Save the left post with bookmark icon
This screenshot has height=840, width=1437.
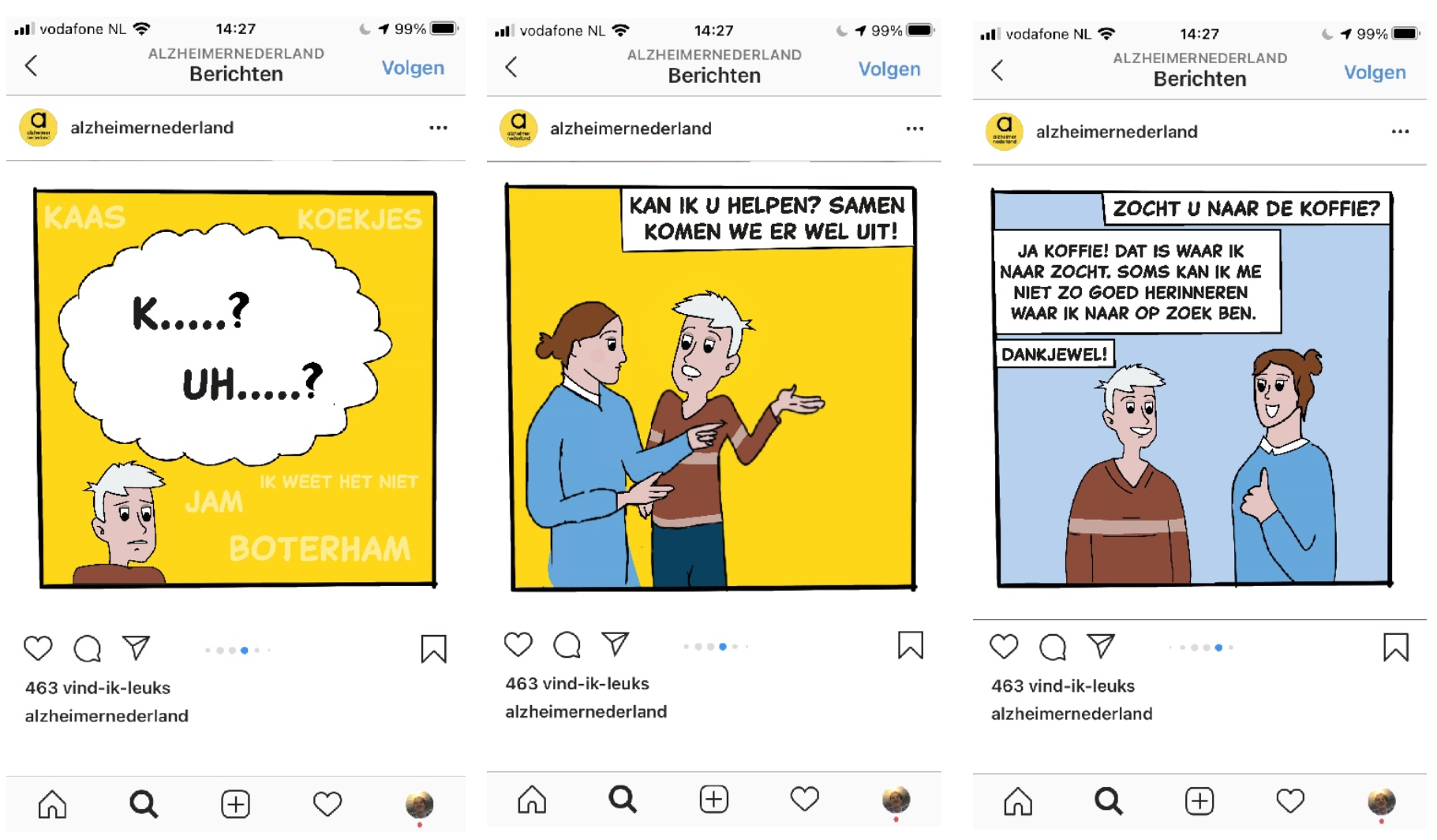point(433,649)
